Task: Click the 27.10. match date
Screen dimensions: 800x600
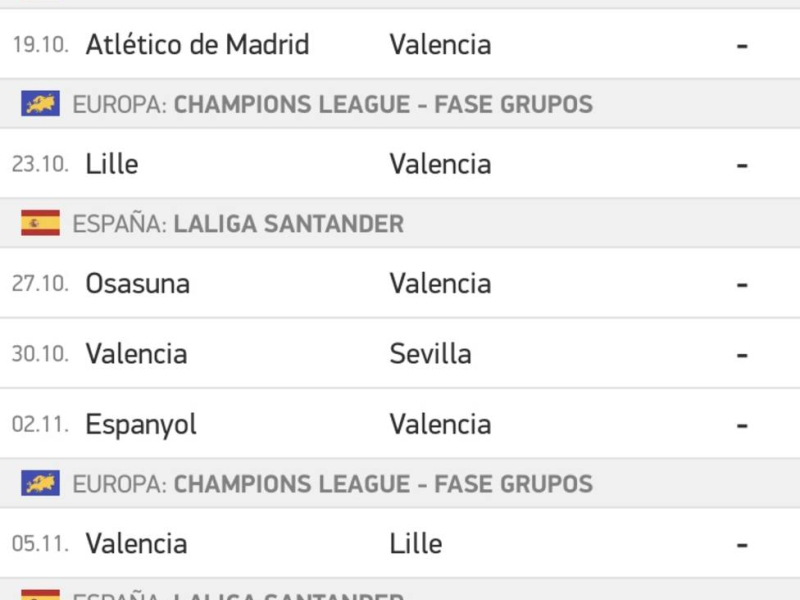Action: (40, 284)
